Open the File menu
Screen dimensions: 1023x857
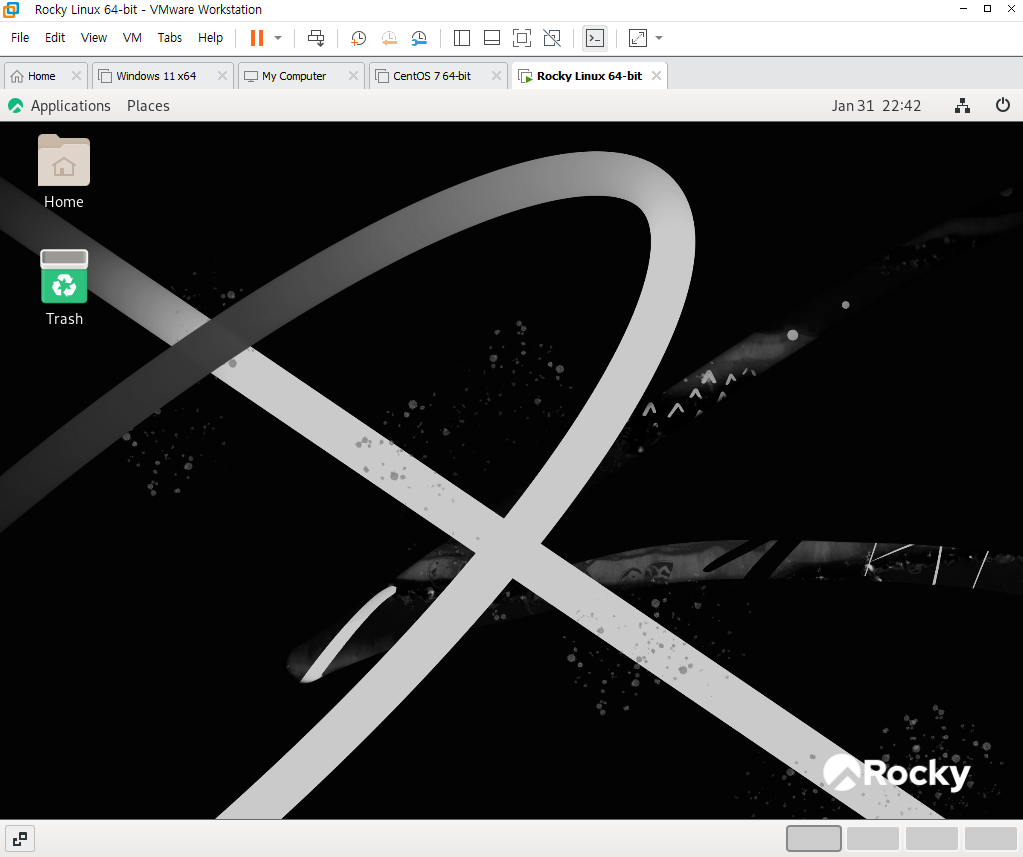click(x=20, y=38)
